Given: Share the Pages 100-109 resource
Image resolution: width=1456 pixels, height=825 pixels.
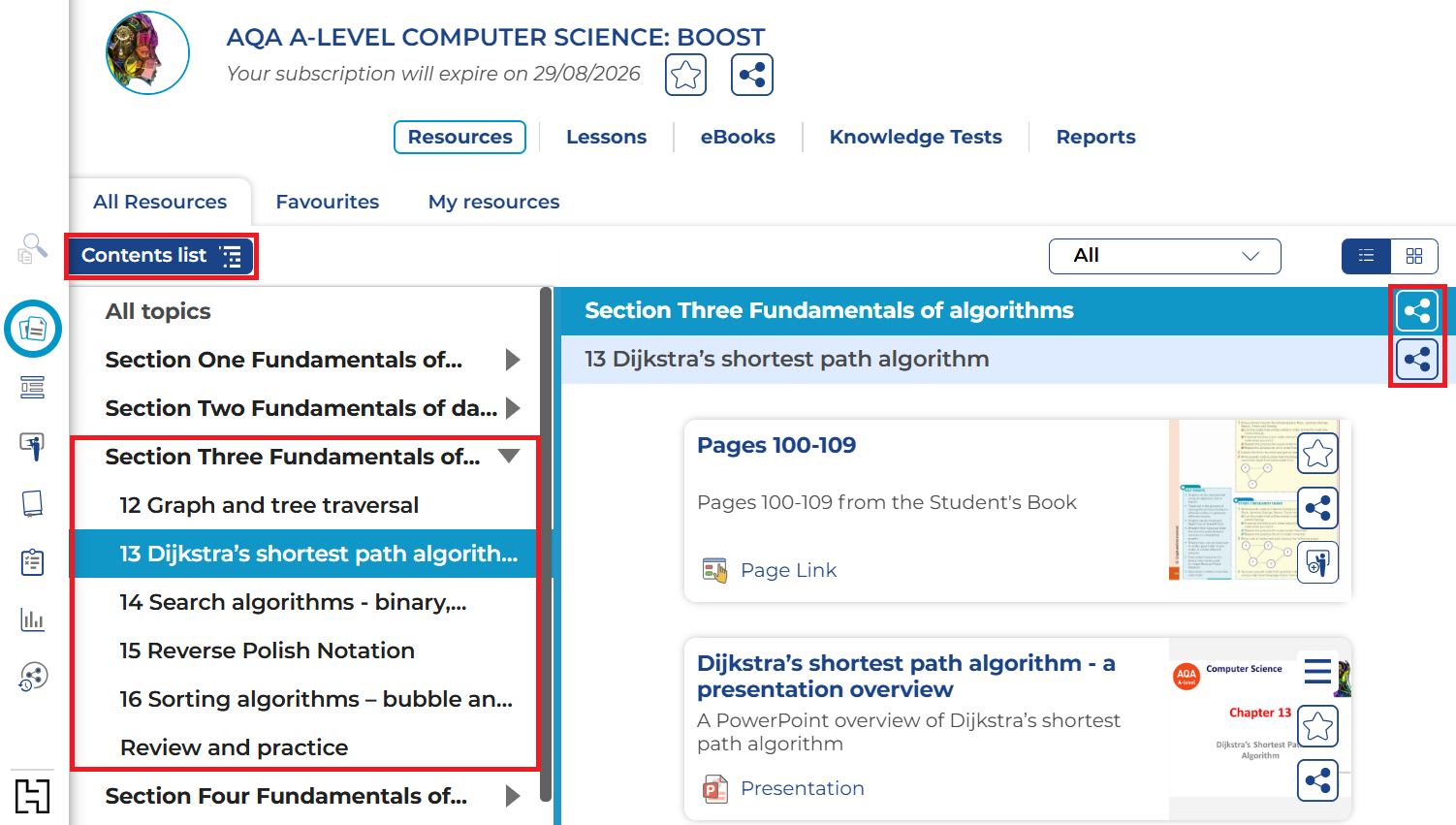Looking at the screenshot, I should click(x=1317, y=508).
